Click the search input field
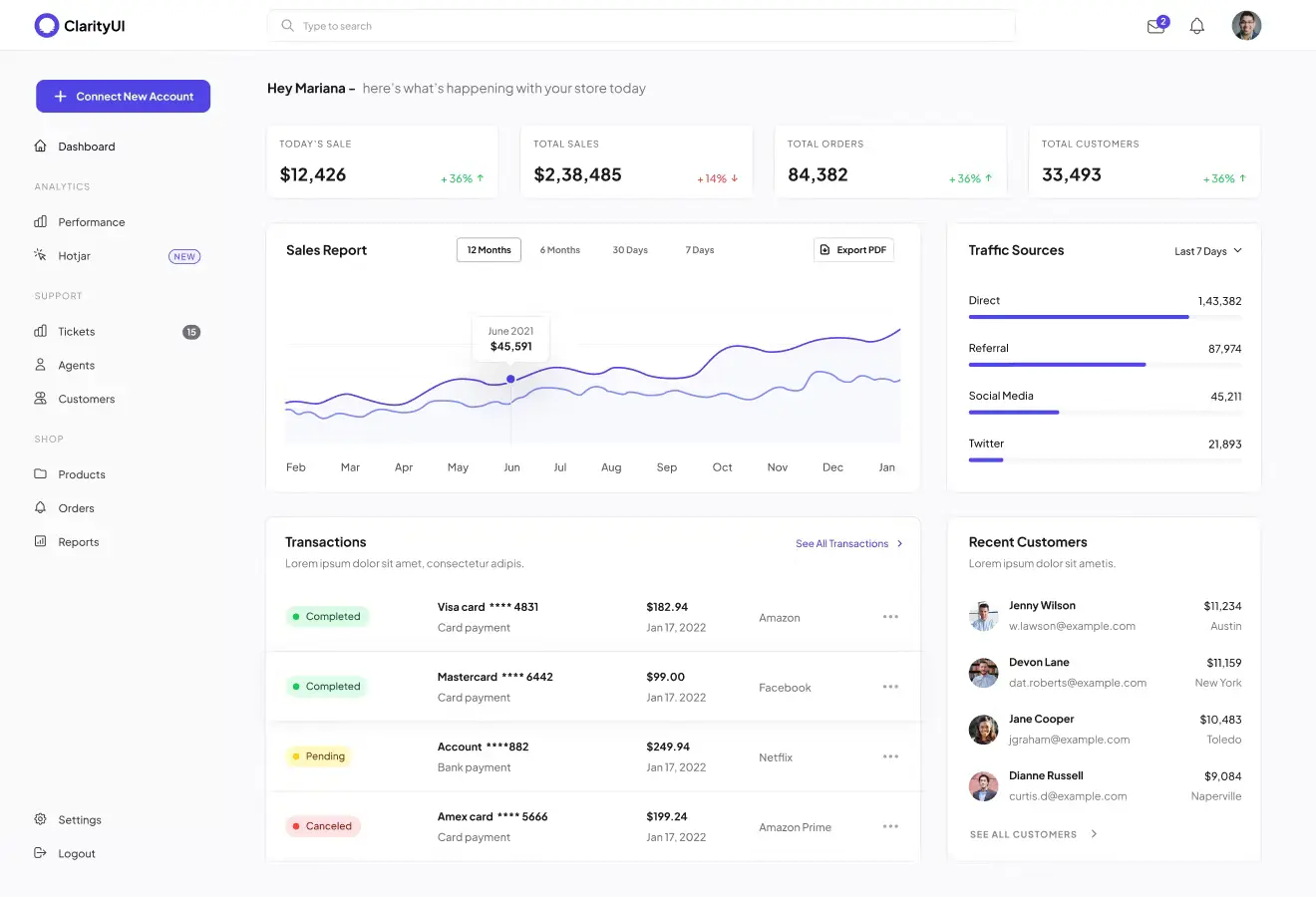1316x897 pixels. 638,25
